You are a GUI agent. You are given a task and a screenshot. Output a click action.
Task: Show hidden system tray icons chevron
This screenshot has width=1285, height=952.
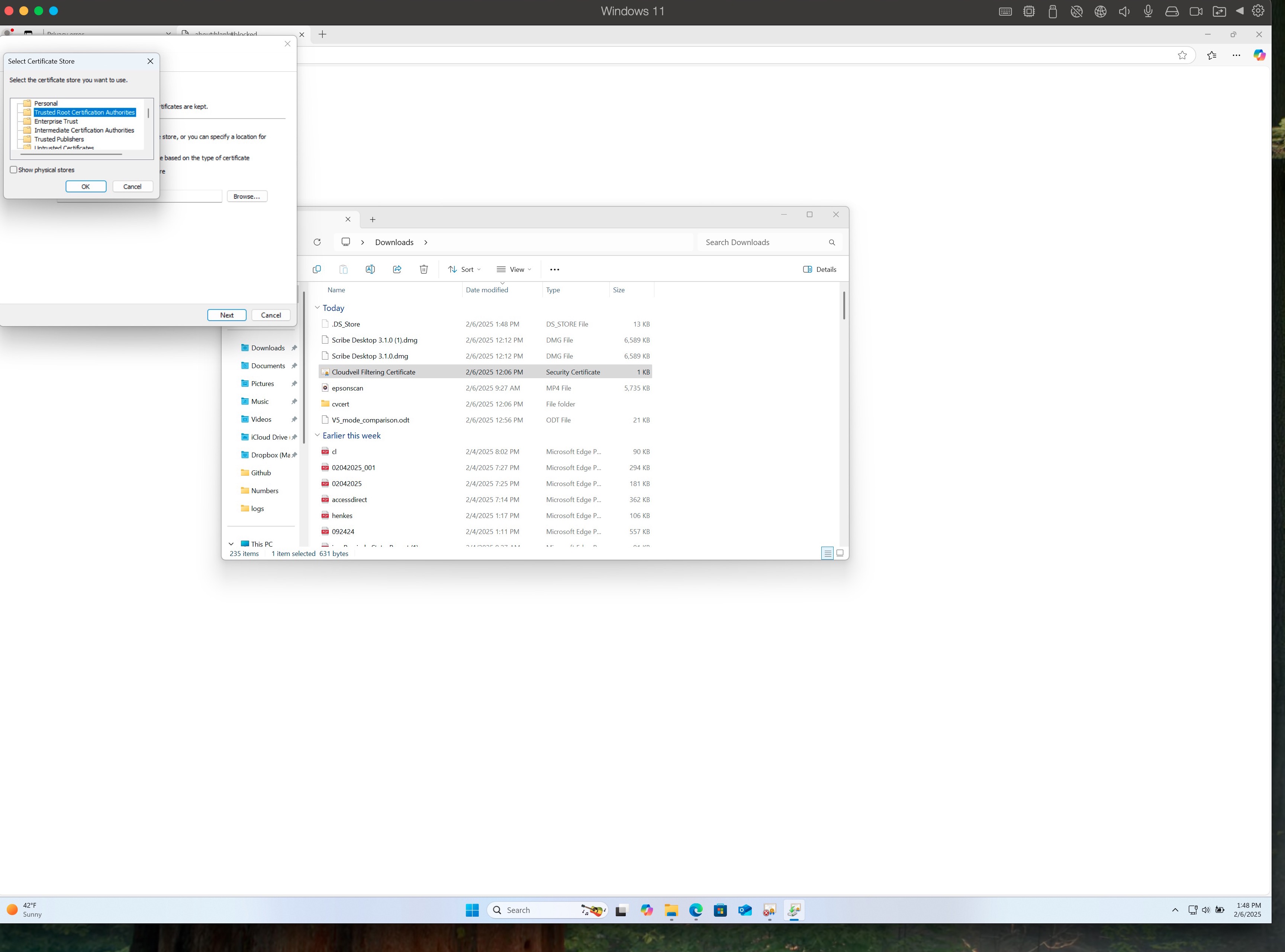(1175, 910)
